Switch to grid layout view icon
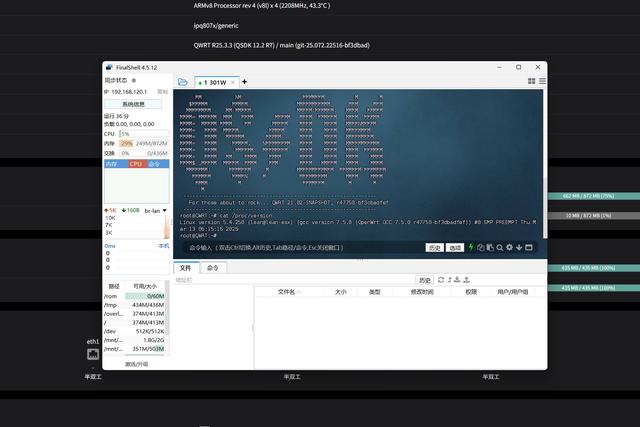Screen dimensions: 640x427 point(531,81)
